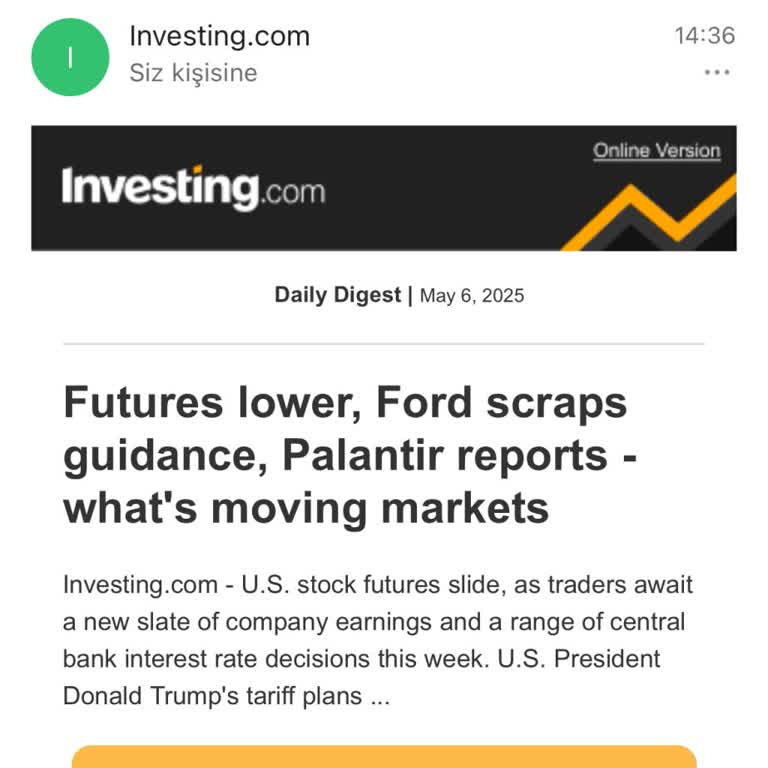Tap the 14:36 email timestamp
This screenshot has height=768, width=768.
coord(704,36)
